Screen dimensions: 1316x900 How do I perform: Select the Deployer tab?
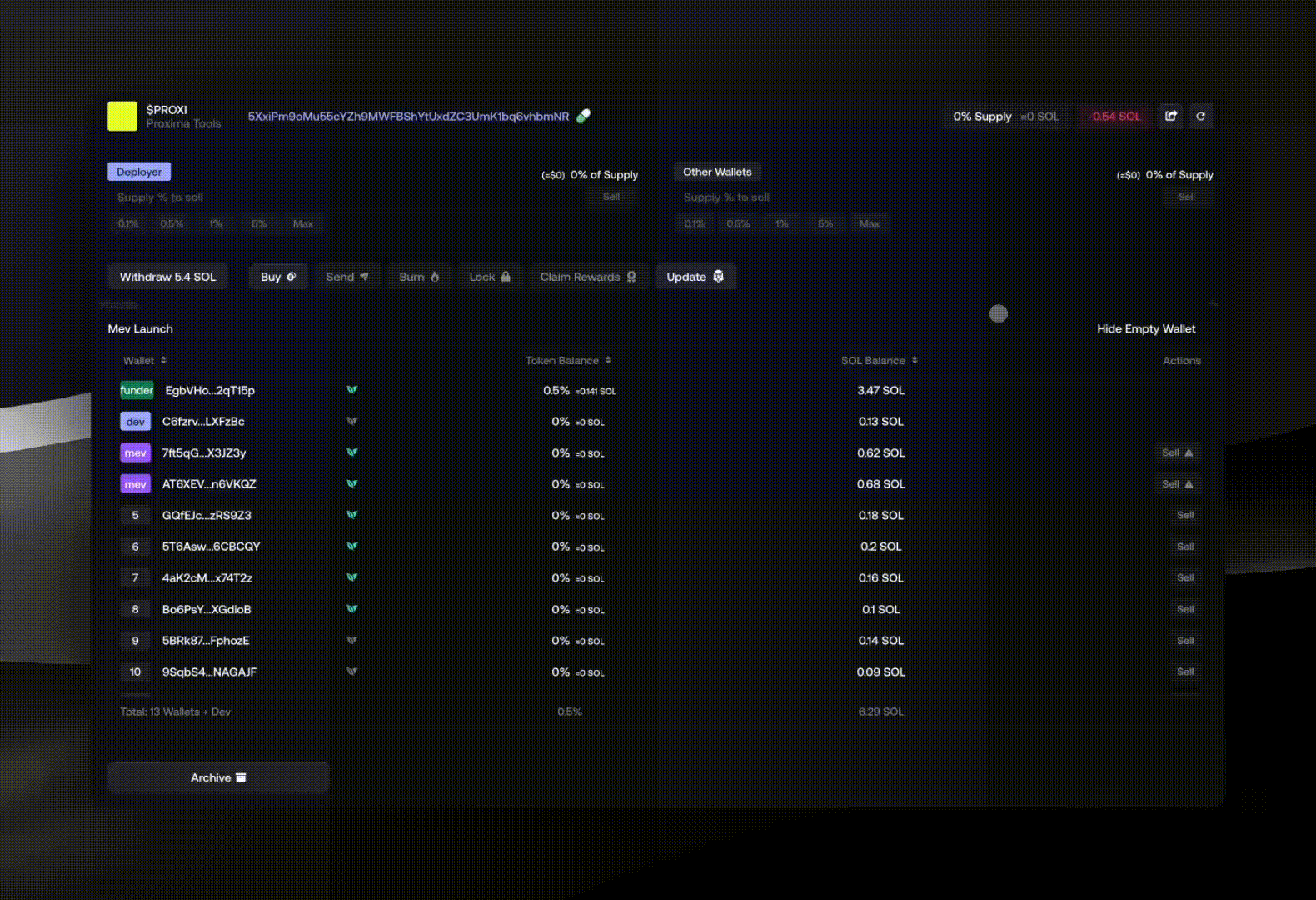click(139, 172)
